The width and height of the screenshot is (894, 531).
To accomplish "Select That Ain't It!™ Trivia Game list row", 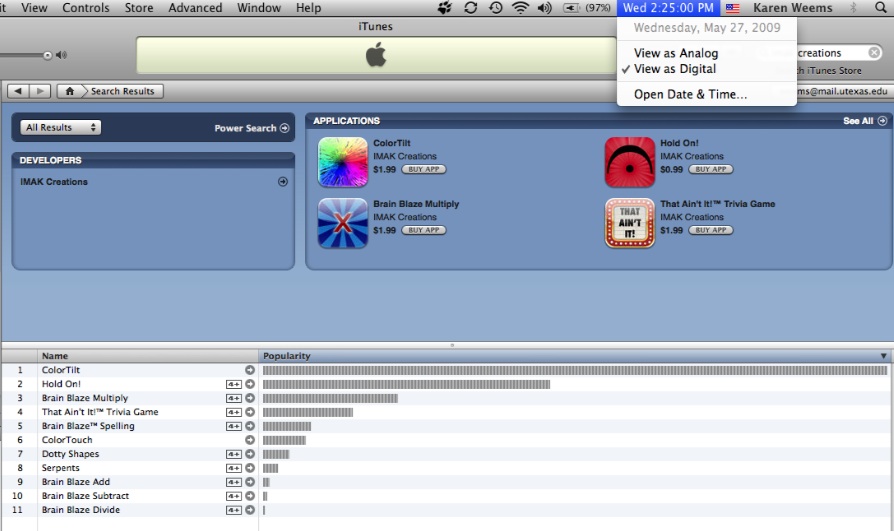I will (446, 412).
